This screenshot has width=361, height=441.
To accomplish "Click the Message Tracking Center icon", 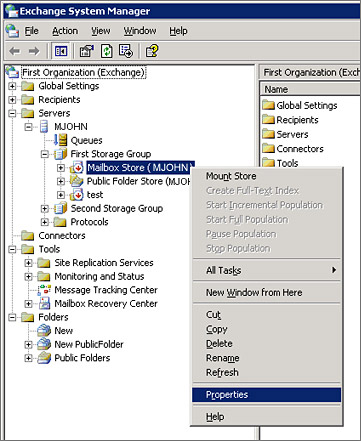I will pyautogui.click(x=44, y=290).
